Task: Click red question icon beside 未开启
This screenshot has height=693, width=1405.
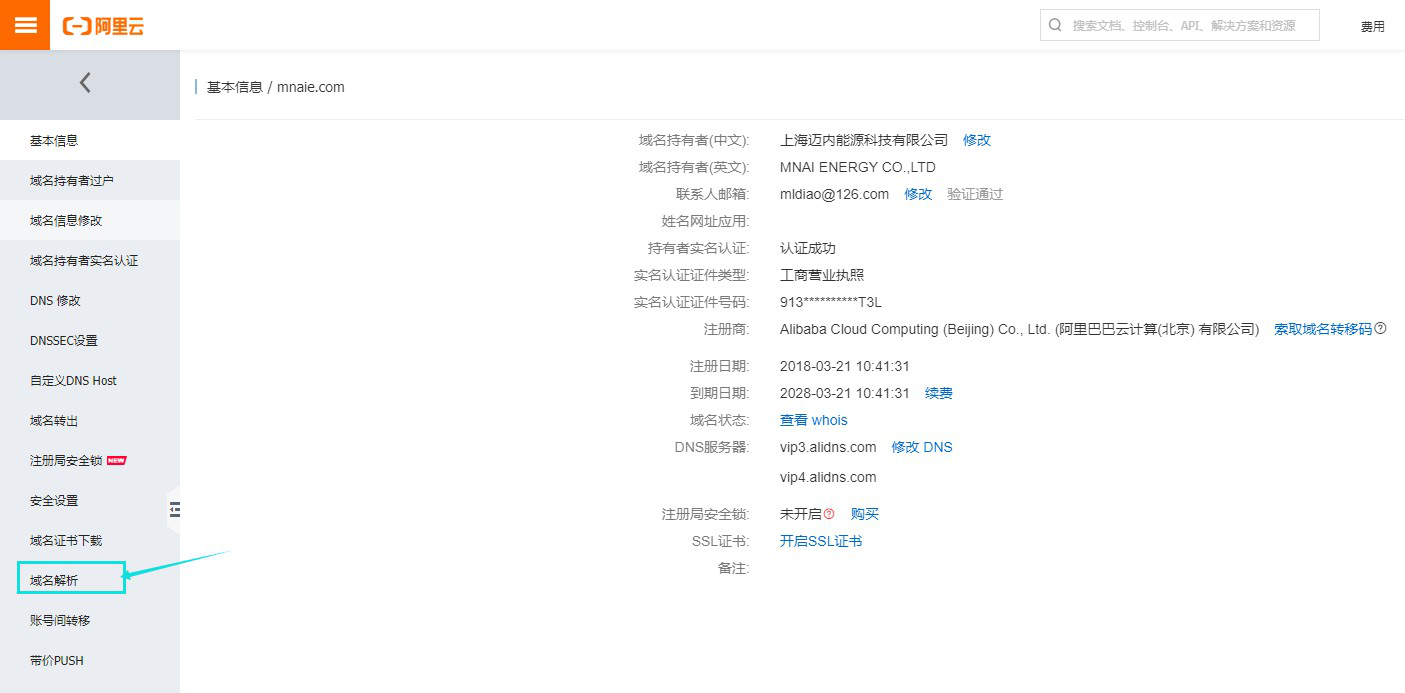Action: pyautogui.click(x=829, y=514)
